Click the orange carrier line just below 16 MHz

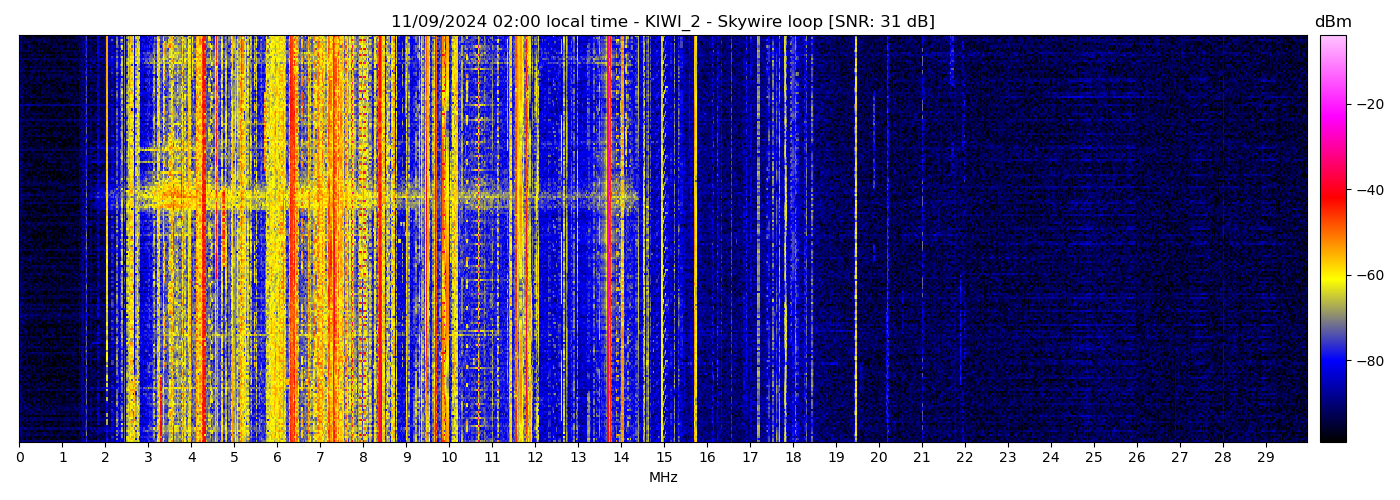tap(695, 240)
